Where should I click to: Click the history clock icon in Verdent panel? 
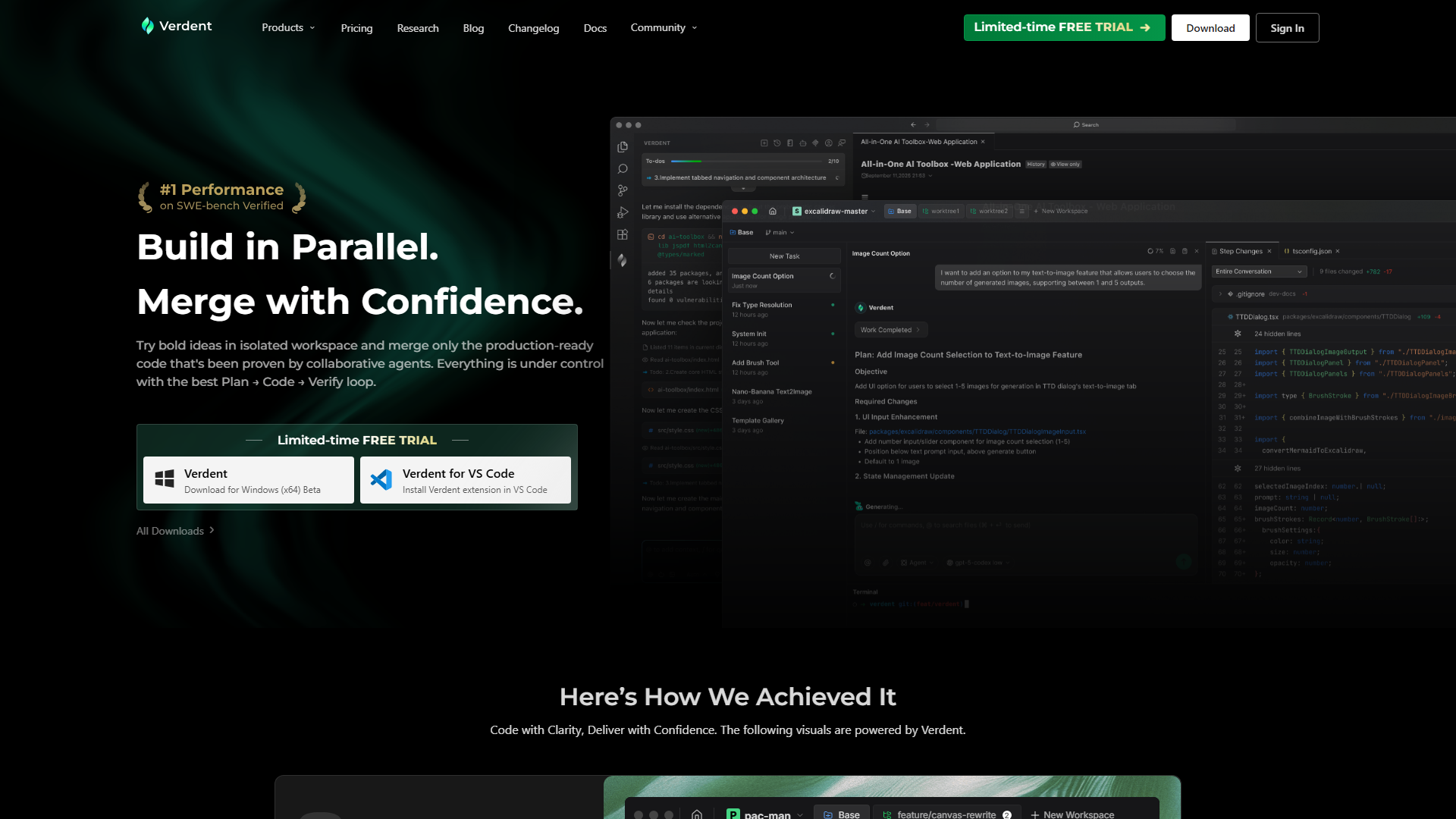click(777, 143)
